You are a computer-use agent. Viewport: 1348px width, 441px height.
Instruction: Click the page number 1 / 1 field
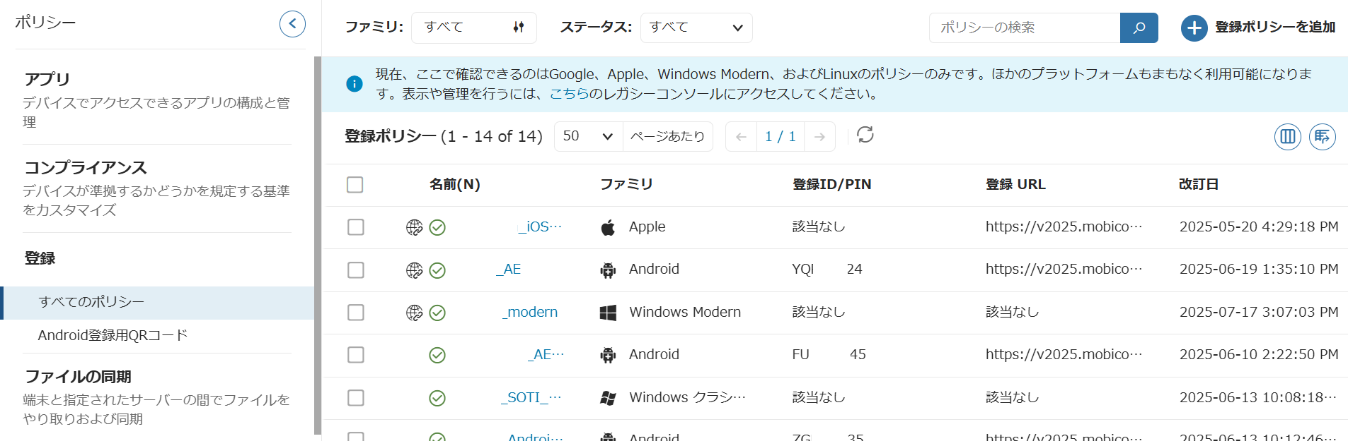(781, 136)
